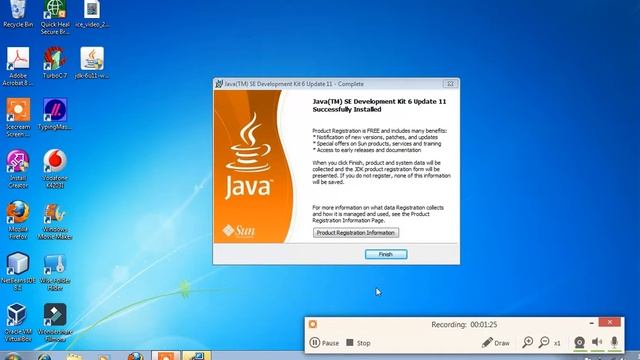
Task: Click the x1 zoom level indicator
Action: 557,343
